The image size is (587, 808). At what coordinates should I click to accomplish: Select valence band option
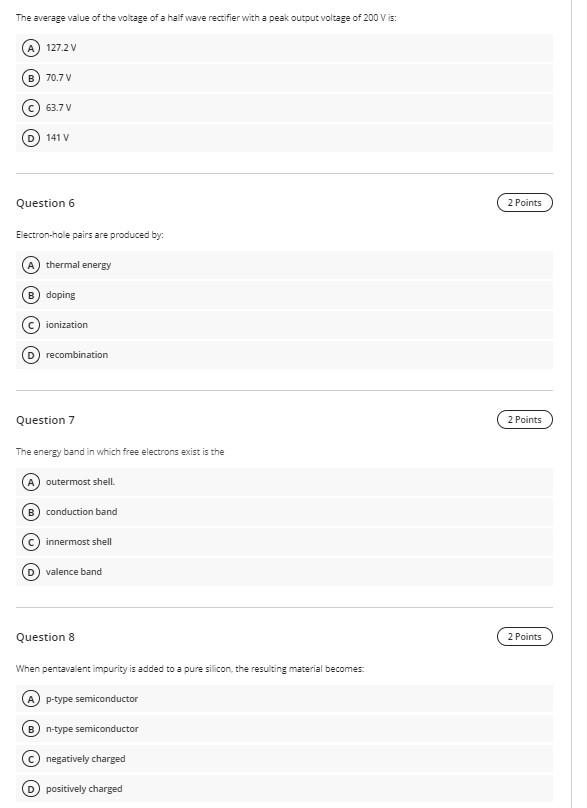(x=284, y=571)
